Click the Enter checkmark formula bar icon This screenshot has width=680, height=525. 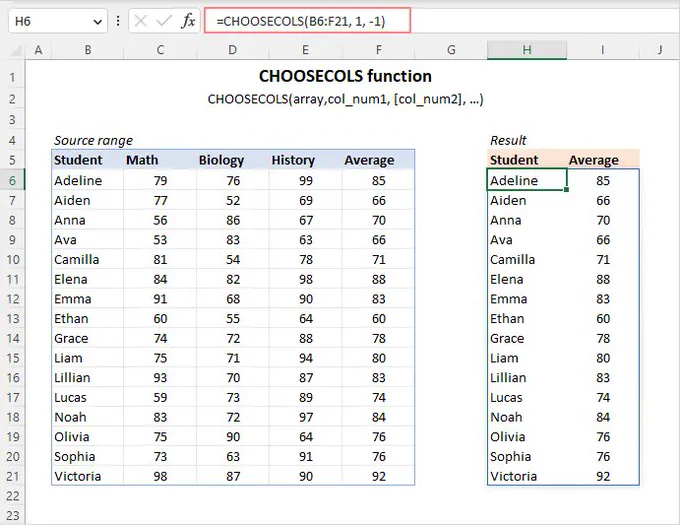coord(164,21)
